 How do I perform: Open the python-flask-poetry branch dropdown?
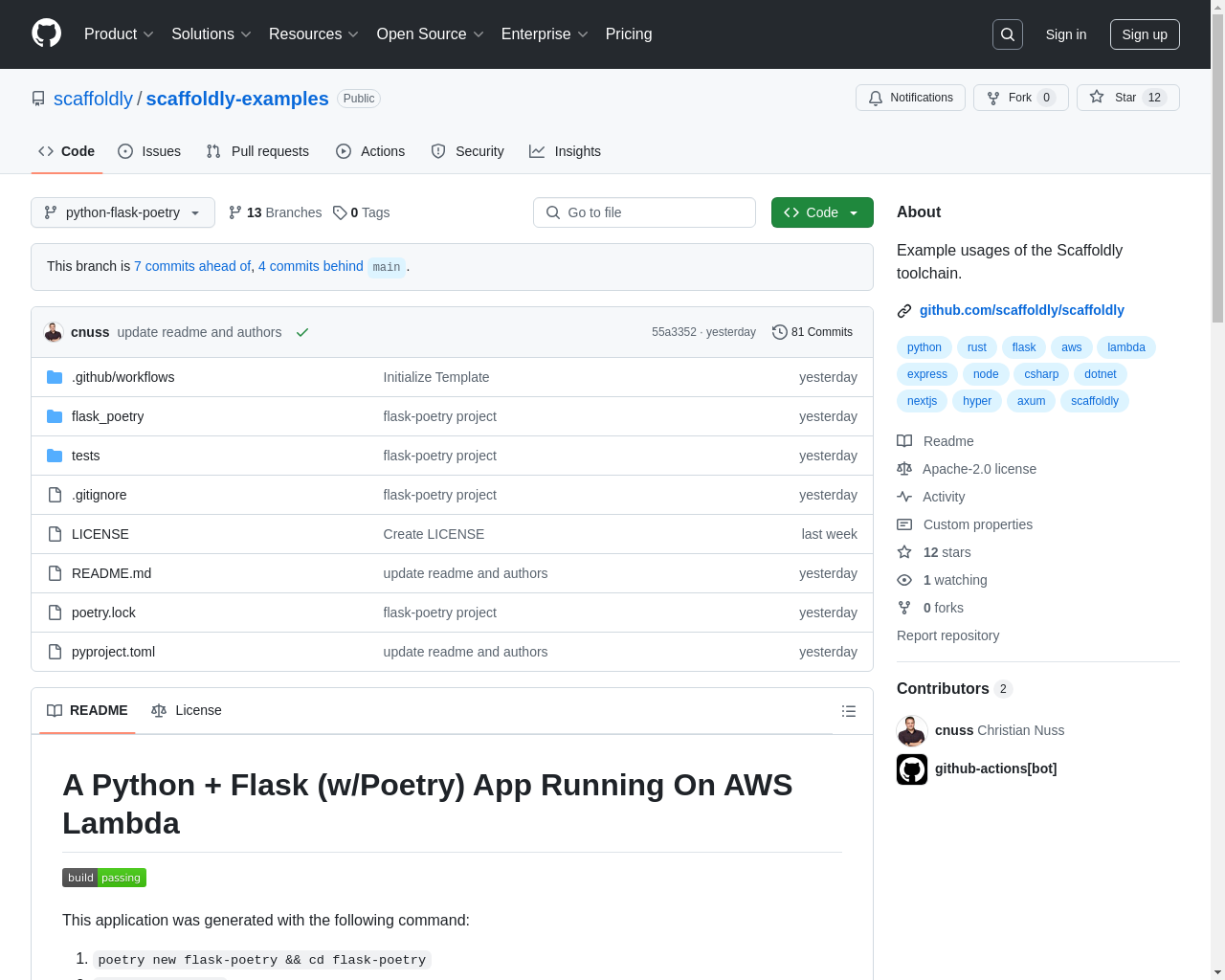(x=122, y=212)
